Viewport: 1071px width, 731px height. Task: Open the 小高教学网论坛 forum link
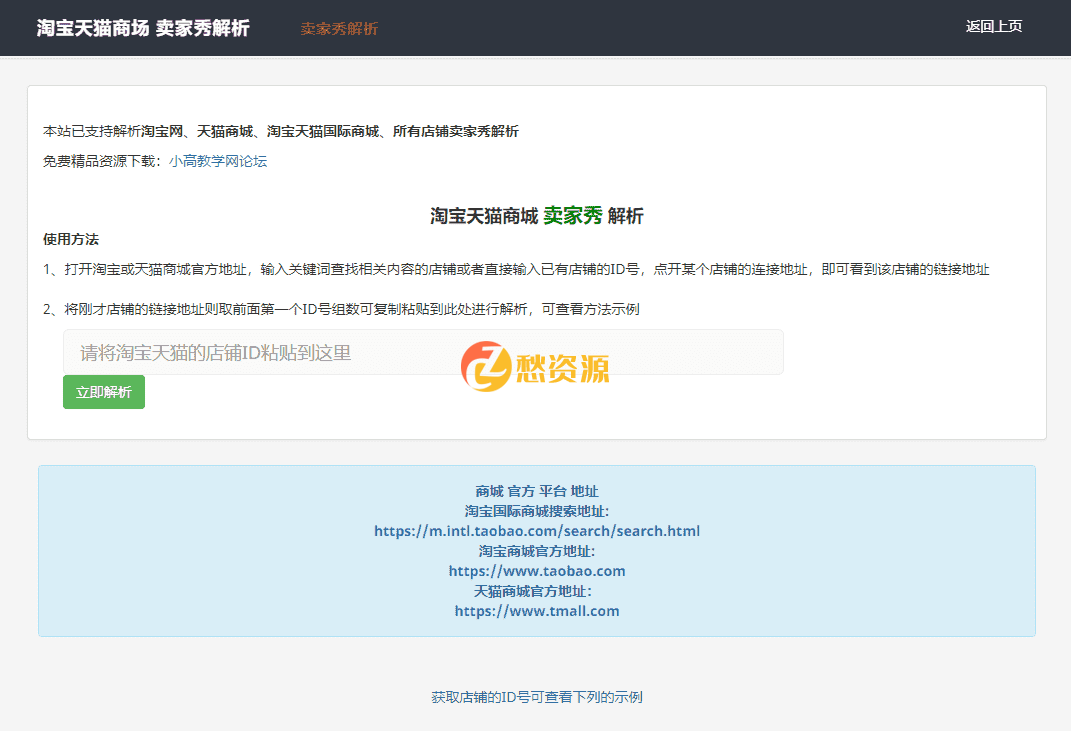pyautogui.click(x=216, y=161)
